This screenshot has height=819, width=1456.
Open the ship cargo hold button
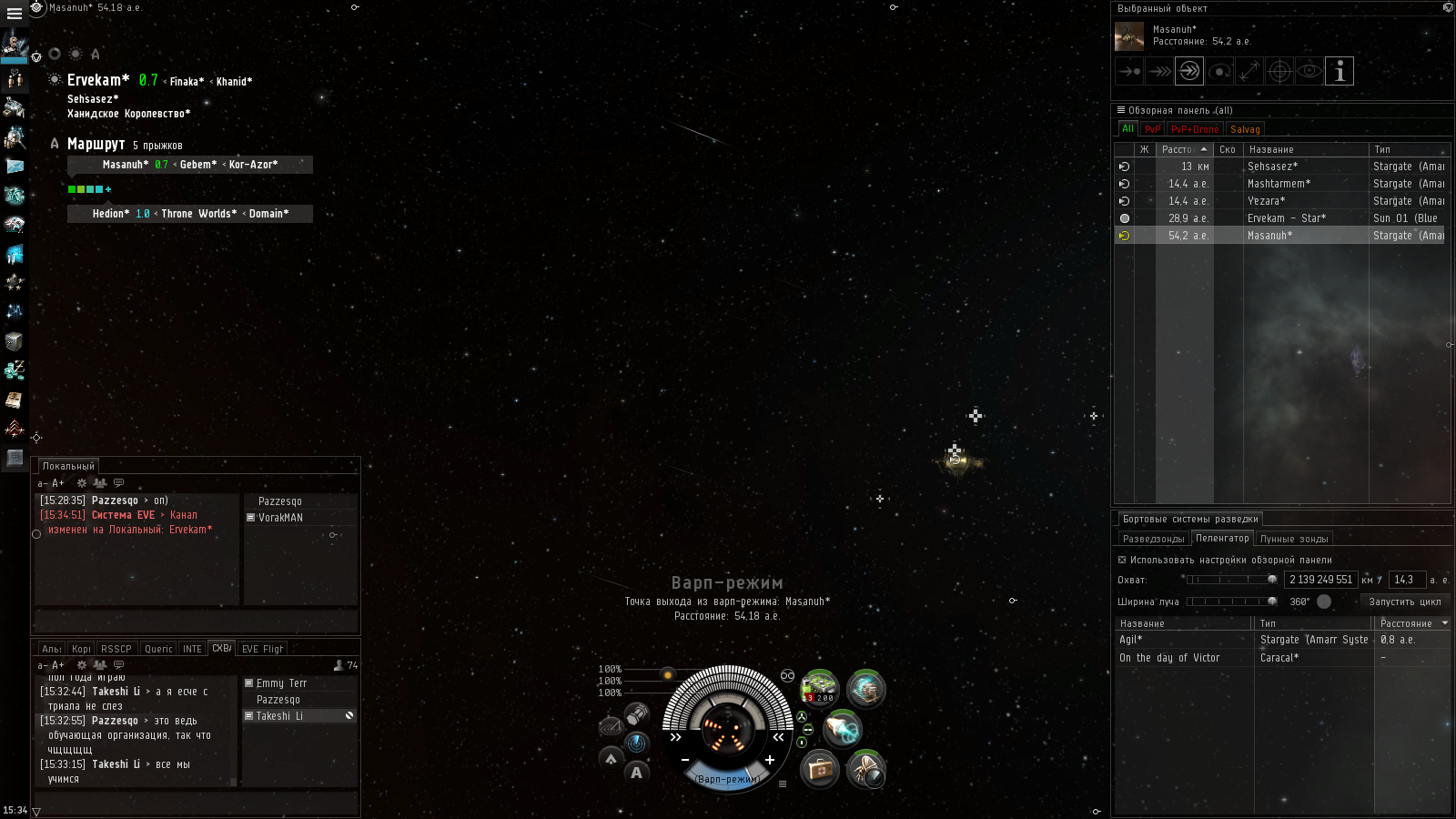tap(636, 714)
